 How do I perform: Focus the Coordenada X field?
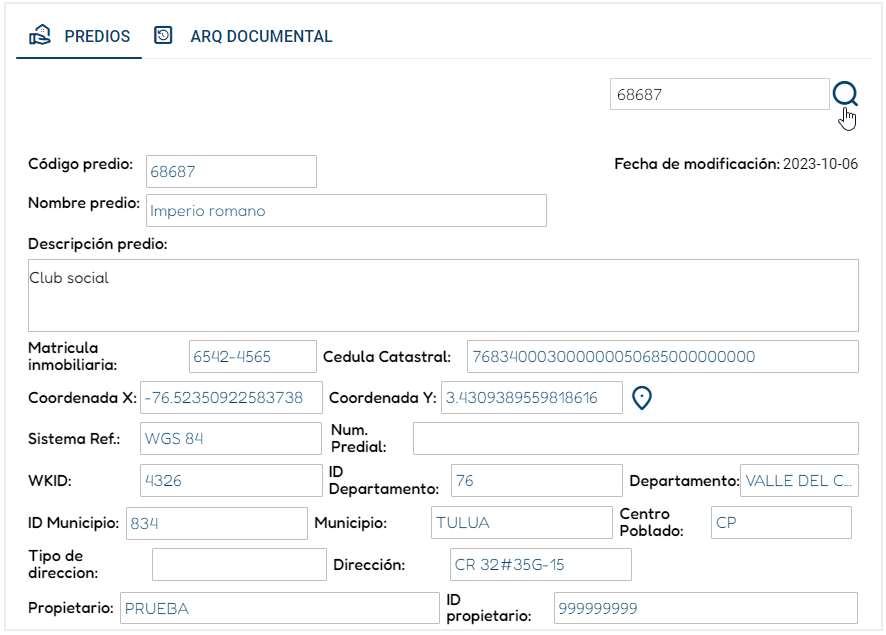coord(231,398)
